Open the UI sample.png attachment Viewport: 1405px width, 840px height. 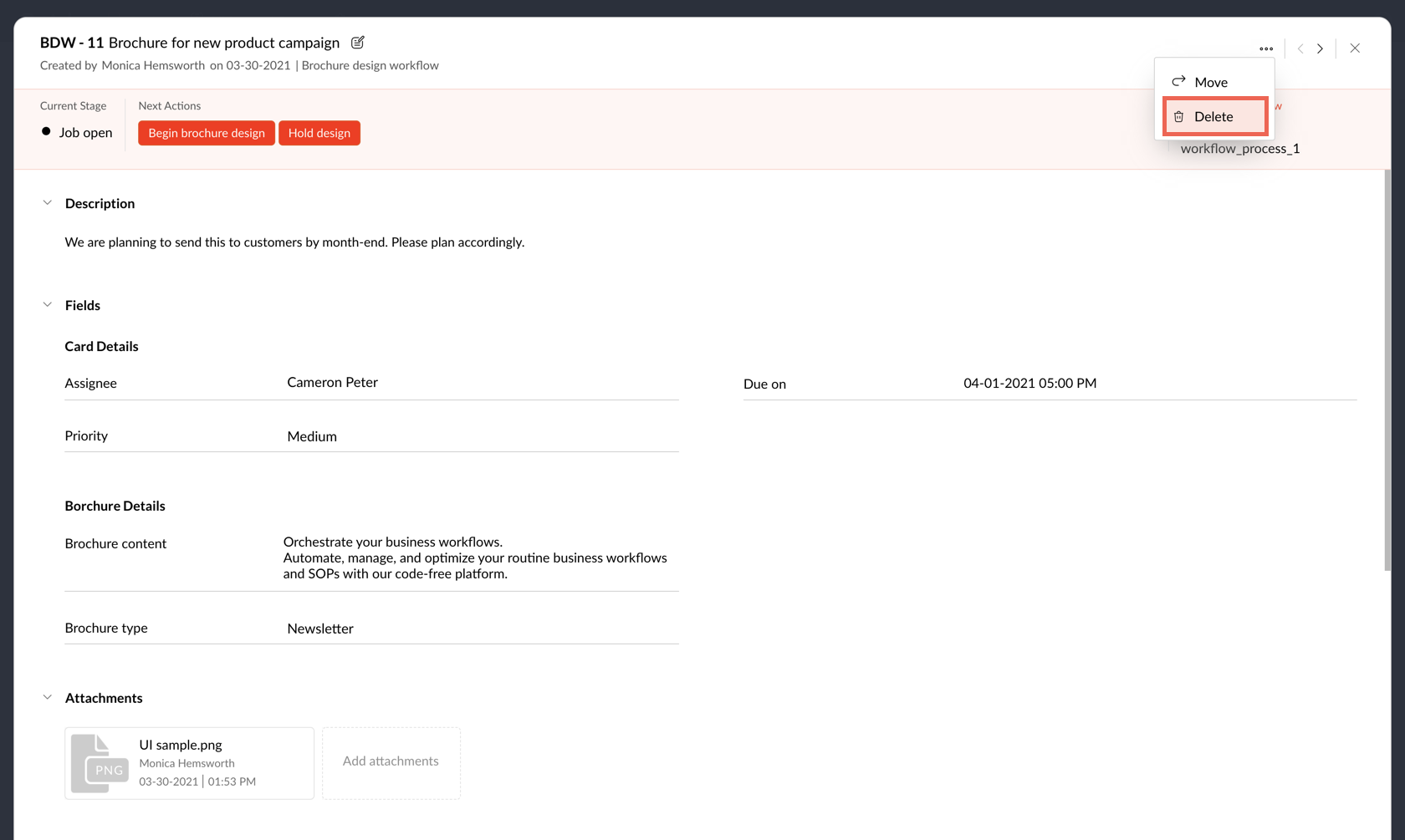coord(181,745)
